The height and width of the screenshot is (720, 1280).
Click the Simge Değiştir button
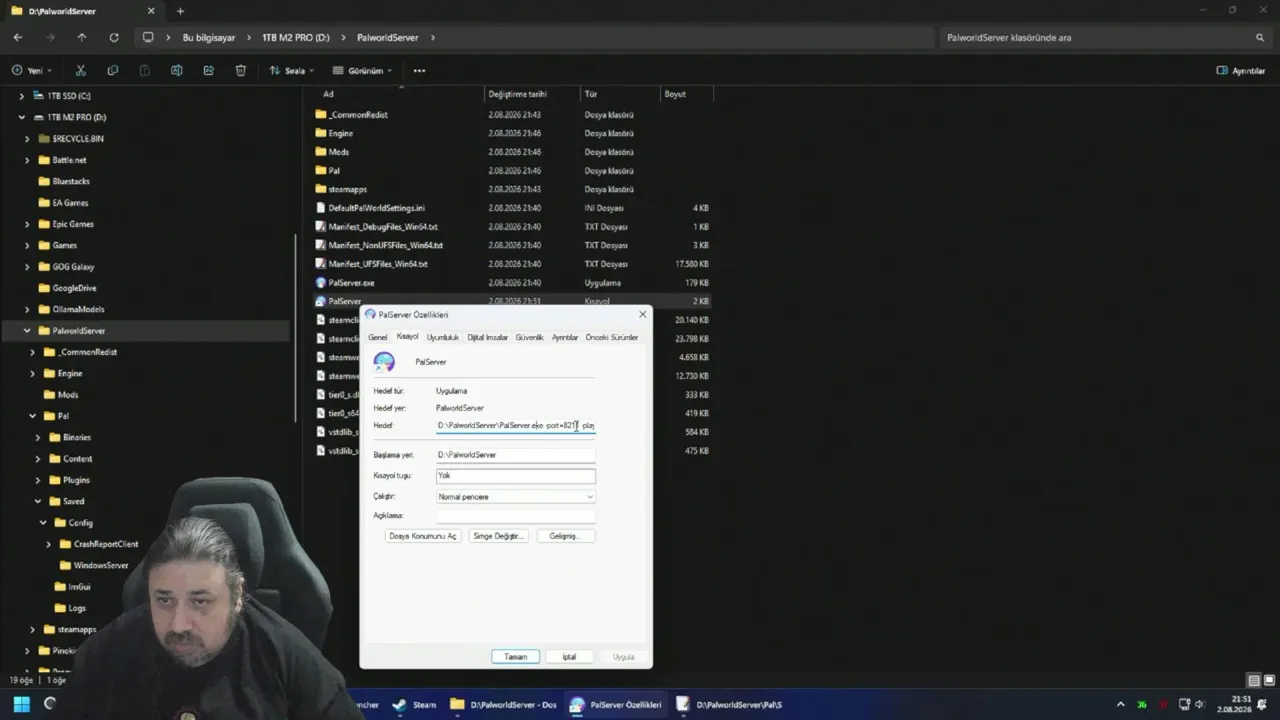coord(498,536)
